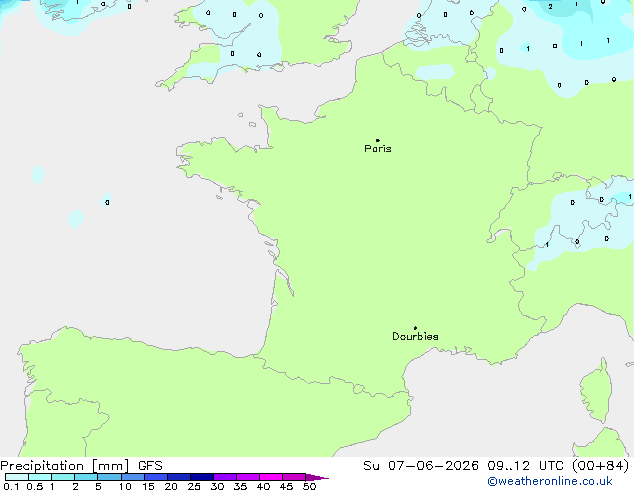The width and height of the screenshot is (634, 490).
Task: Click the legend value label 0.5
Action: [x=34, y=486]
